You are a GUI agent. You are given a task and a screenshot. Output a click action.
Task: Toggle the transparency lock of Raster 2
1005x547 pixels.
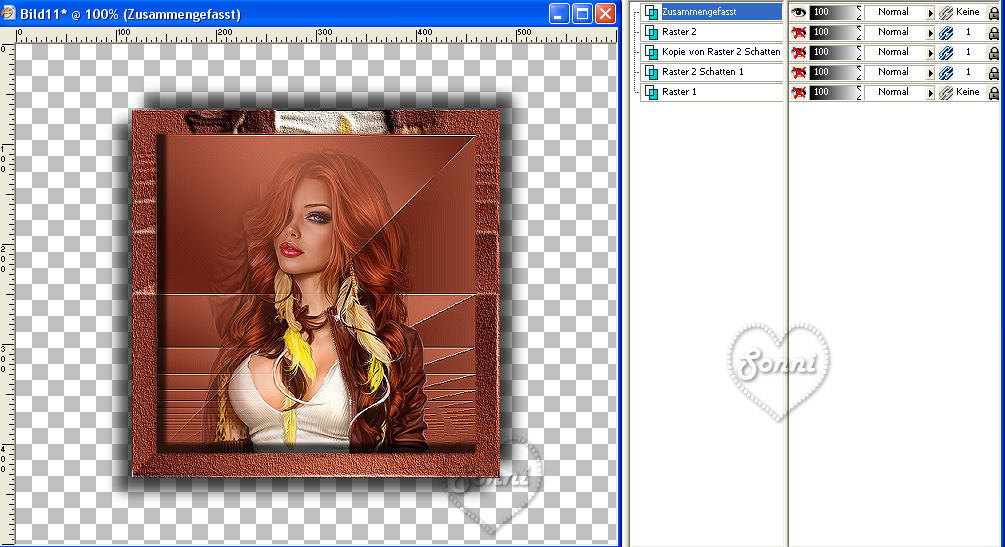993,33
